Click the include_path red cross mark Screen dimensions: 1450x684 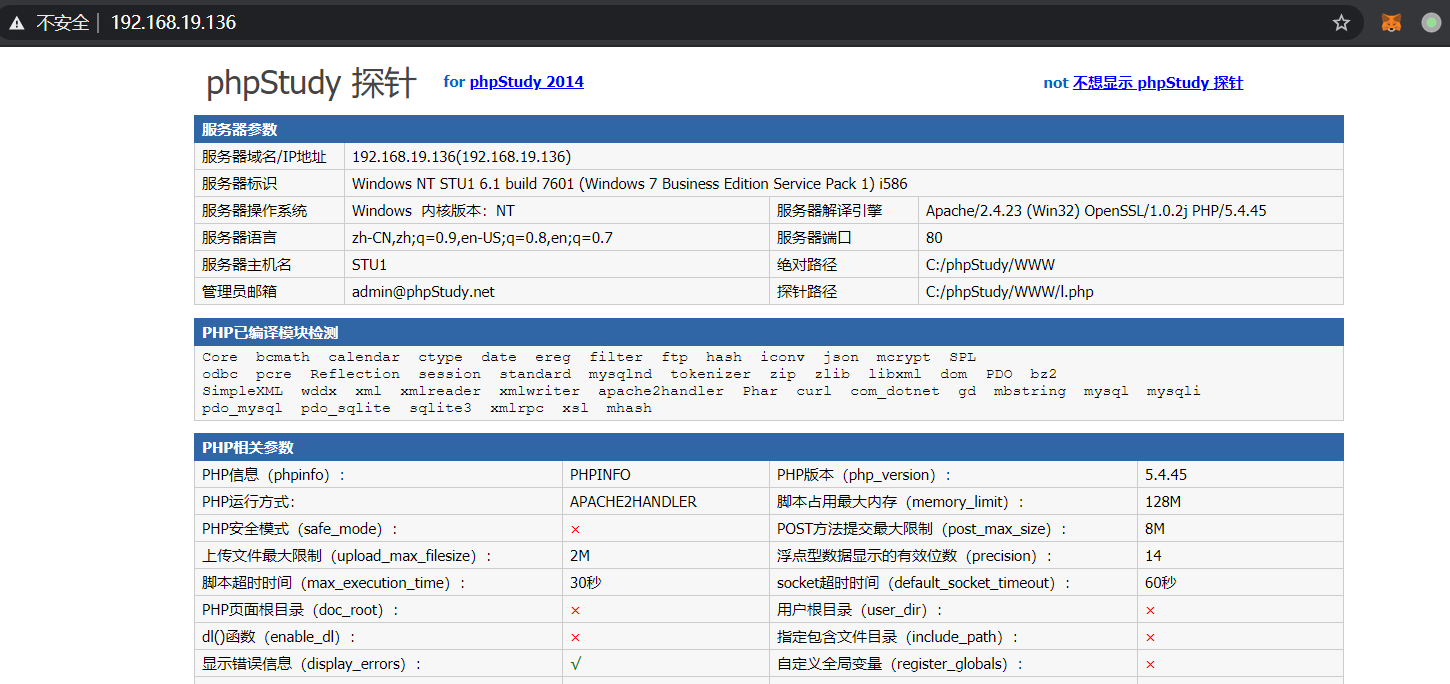click(x=1150, y=637)
